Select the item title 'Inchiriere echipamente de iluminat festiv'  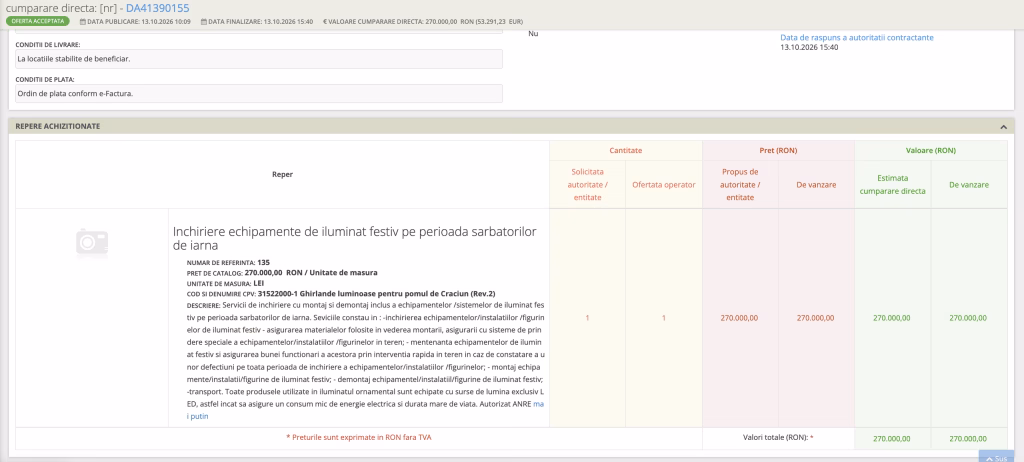tap(355, 239)
